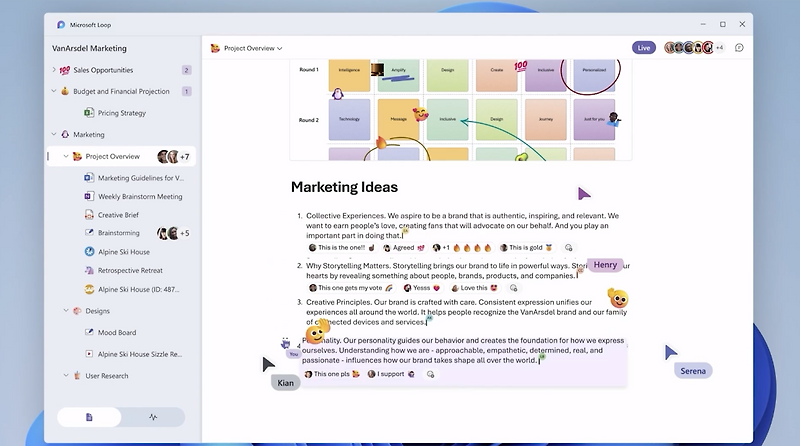Open the Retrospective Retreat page

(130, 270)
